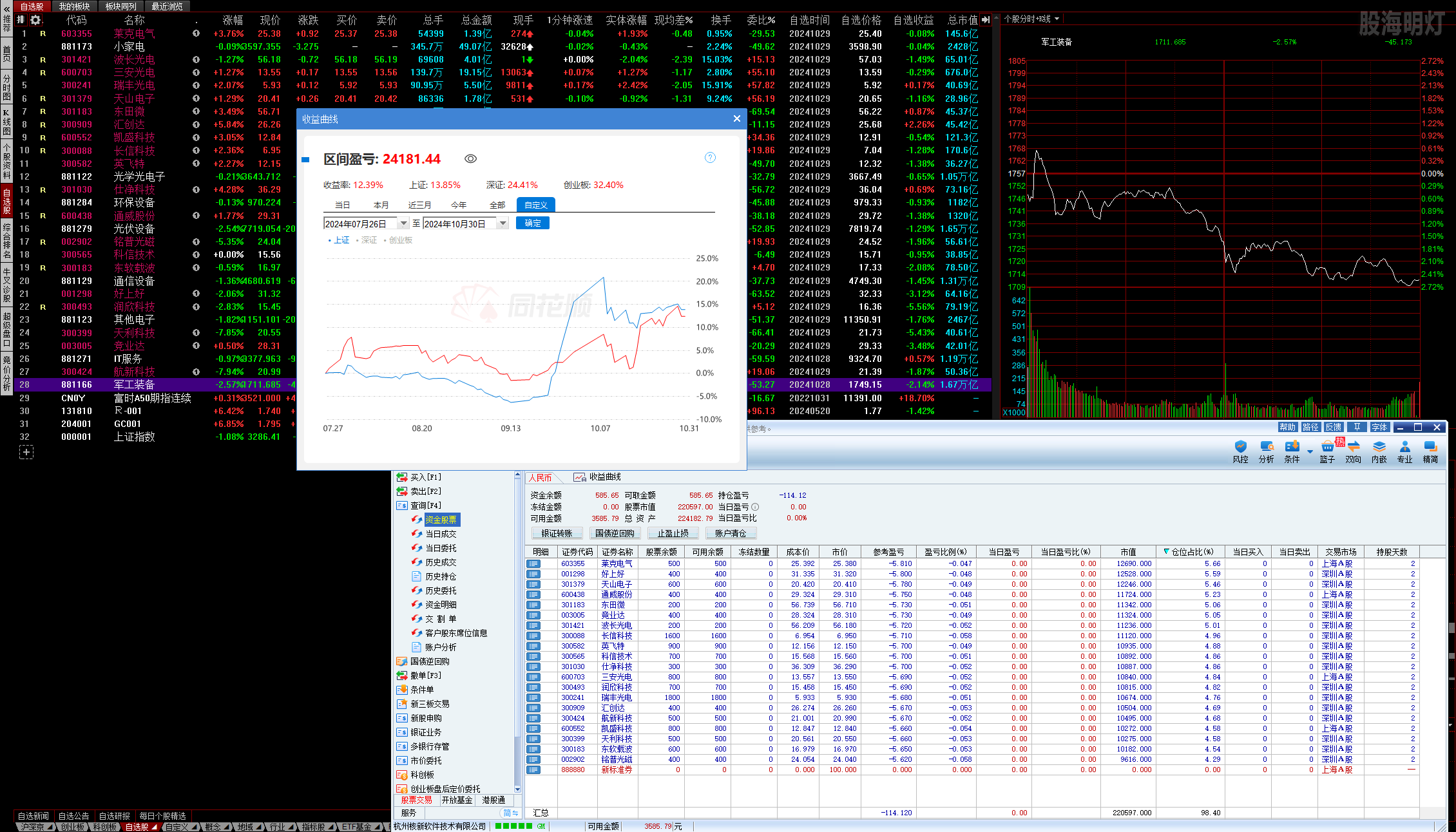
Task: Click the 当日盈亏 info icon
Action: point(755,507)
